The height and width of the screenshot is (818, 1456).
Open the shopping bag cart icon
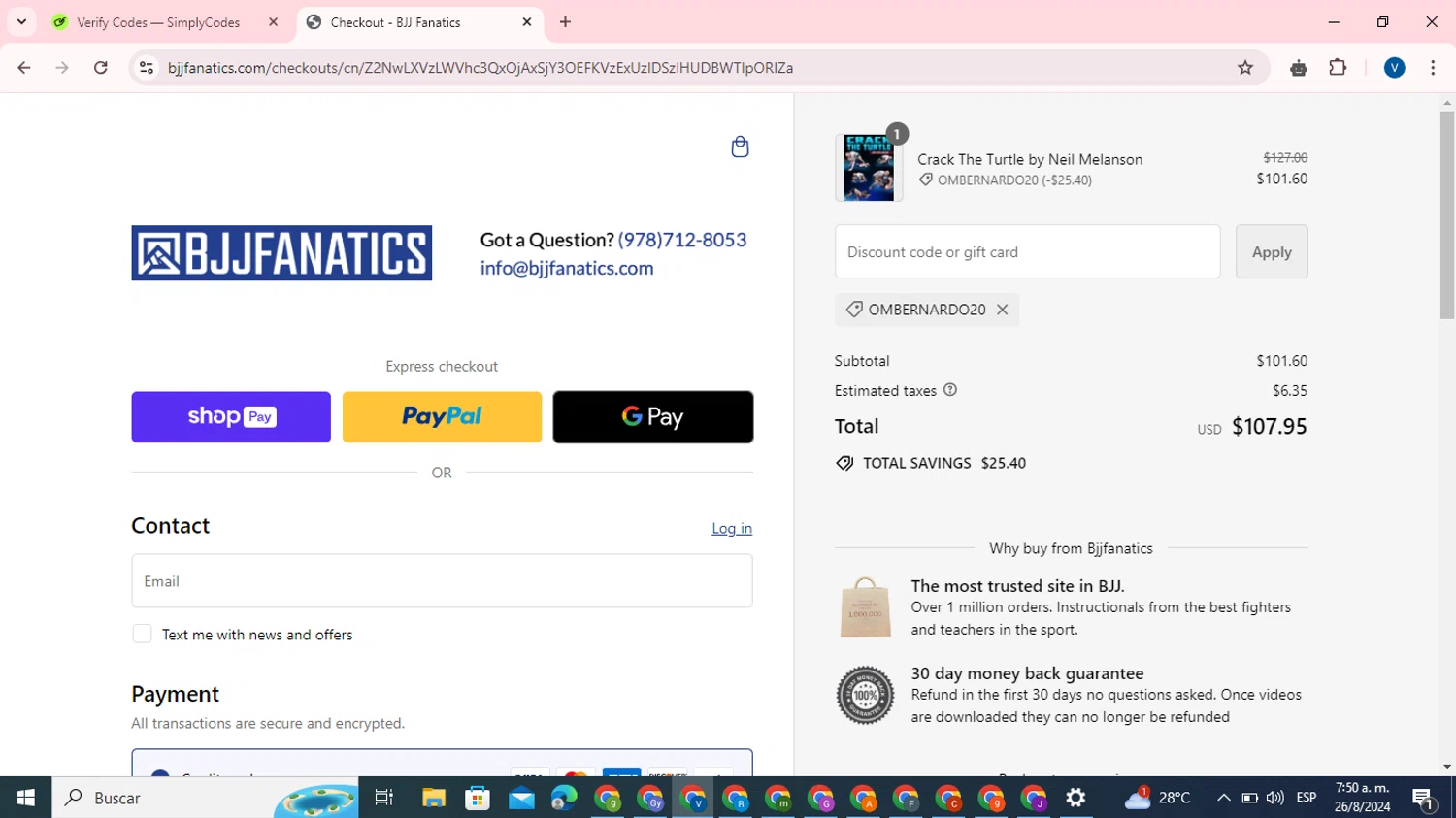point(740,147)
